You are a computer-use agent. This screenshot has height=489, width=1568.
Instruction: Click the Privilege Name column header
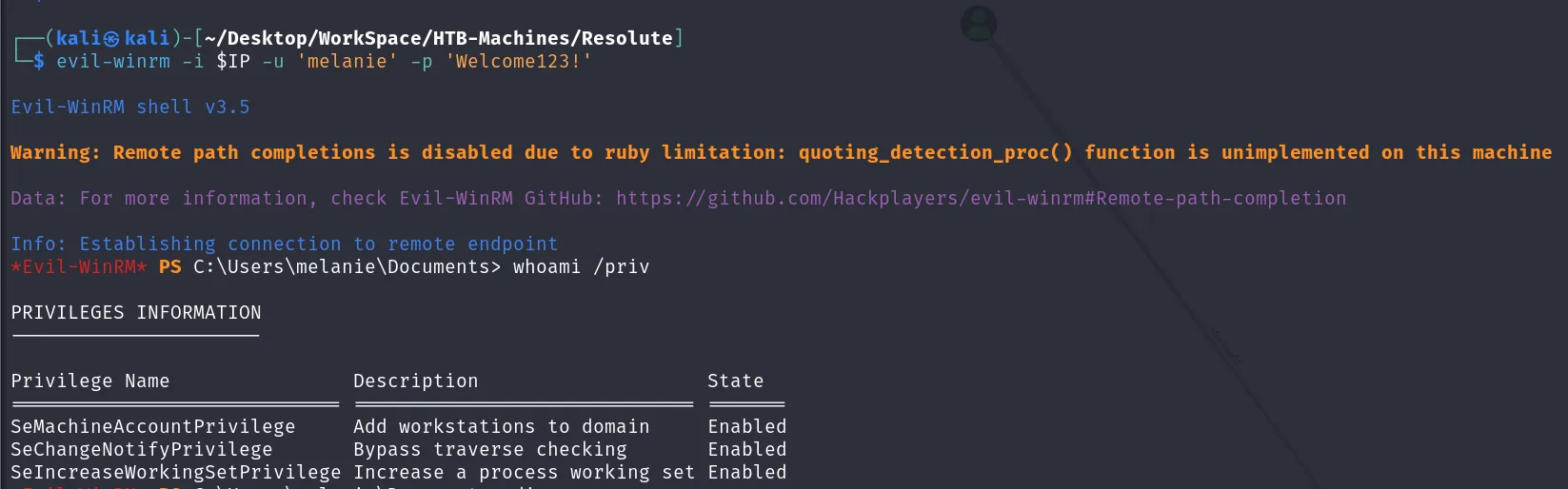click(90, 381)
